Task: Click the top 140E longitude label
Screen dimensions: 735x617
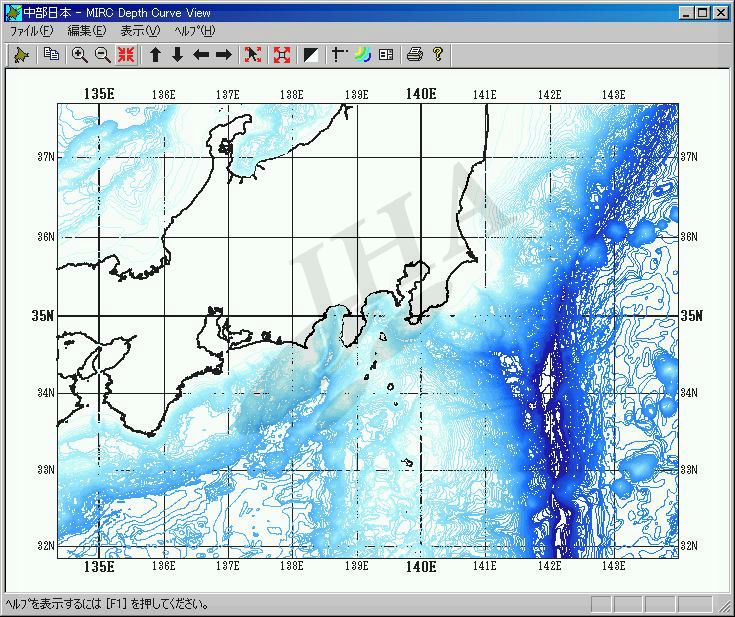Action: pos(421,94)
